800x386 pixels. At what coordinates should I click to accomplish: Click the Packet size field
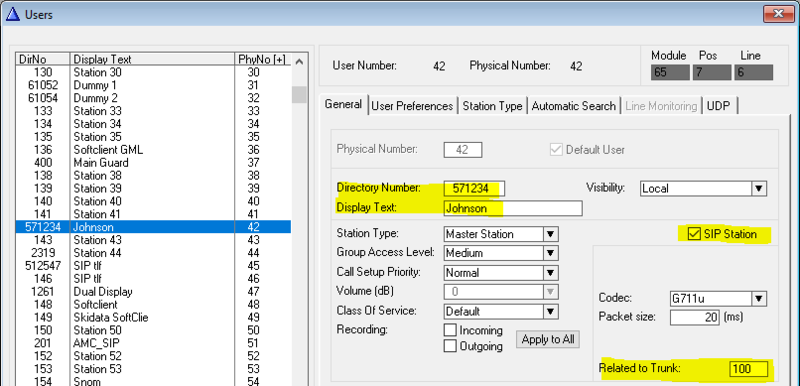[694, 317]
